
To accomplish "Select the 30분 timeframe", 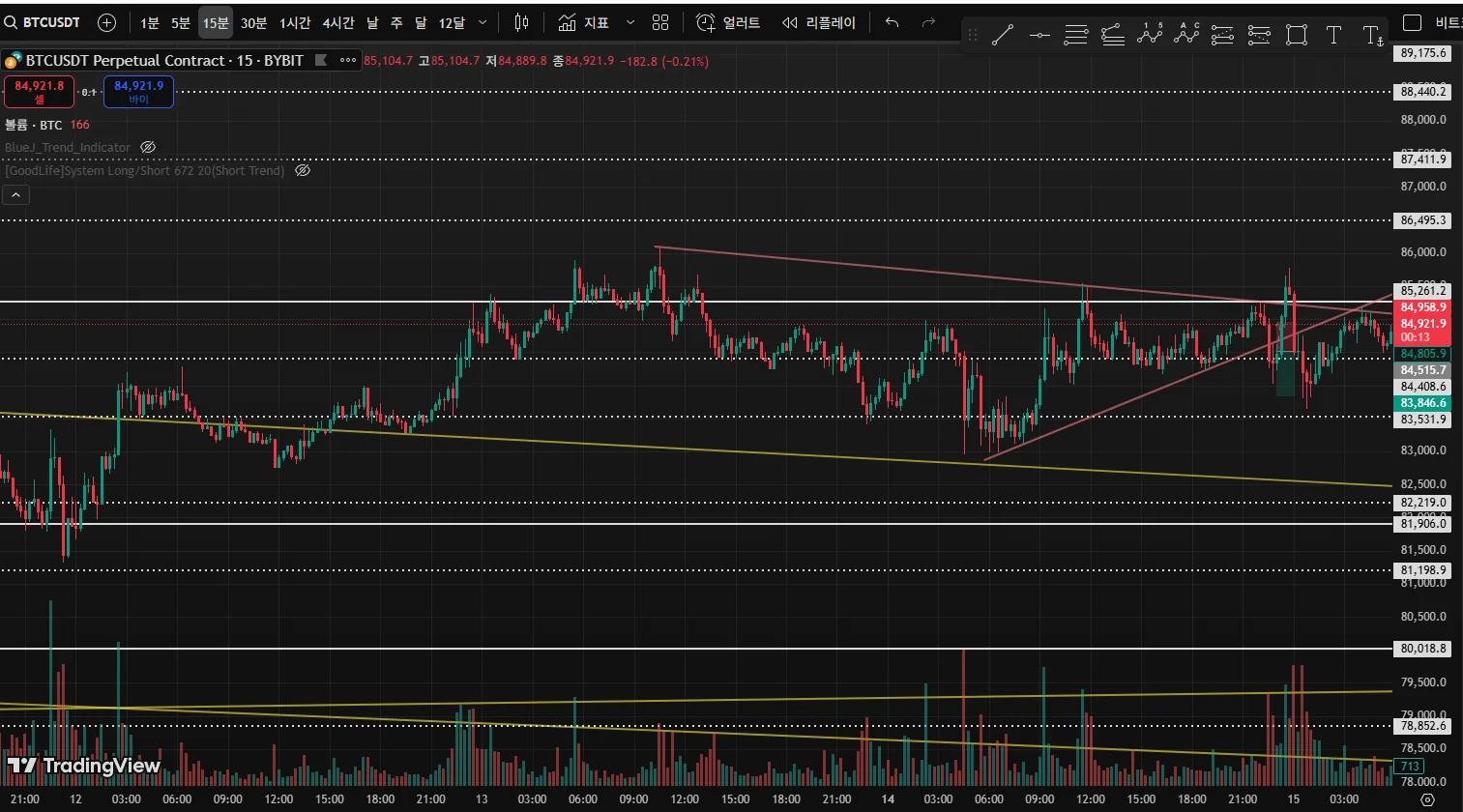I will tap(253, 22).
